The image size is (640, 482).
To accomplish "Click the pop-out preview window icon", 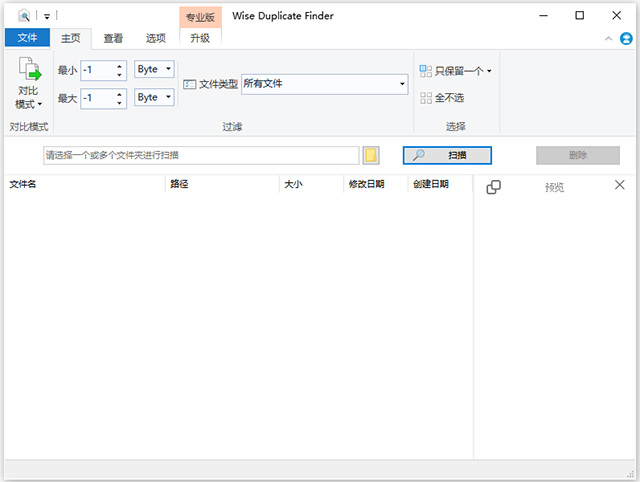I will click(493, 187).
